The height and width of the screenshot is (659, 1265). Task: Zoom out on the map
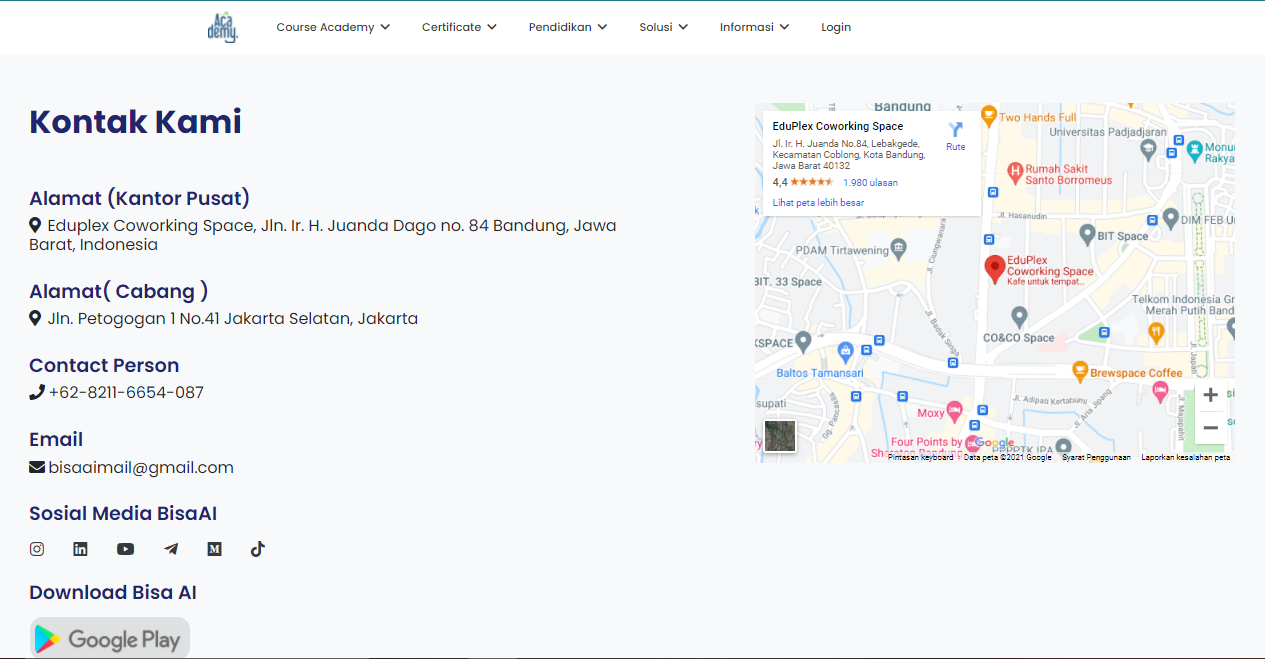(x=1210, y=428)
